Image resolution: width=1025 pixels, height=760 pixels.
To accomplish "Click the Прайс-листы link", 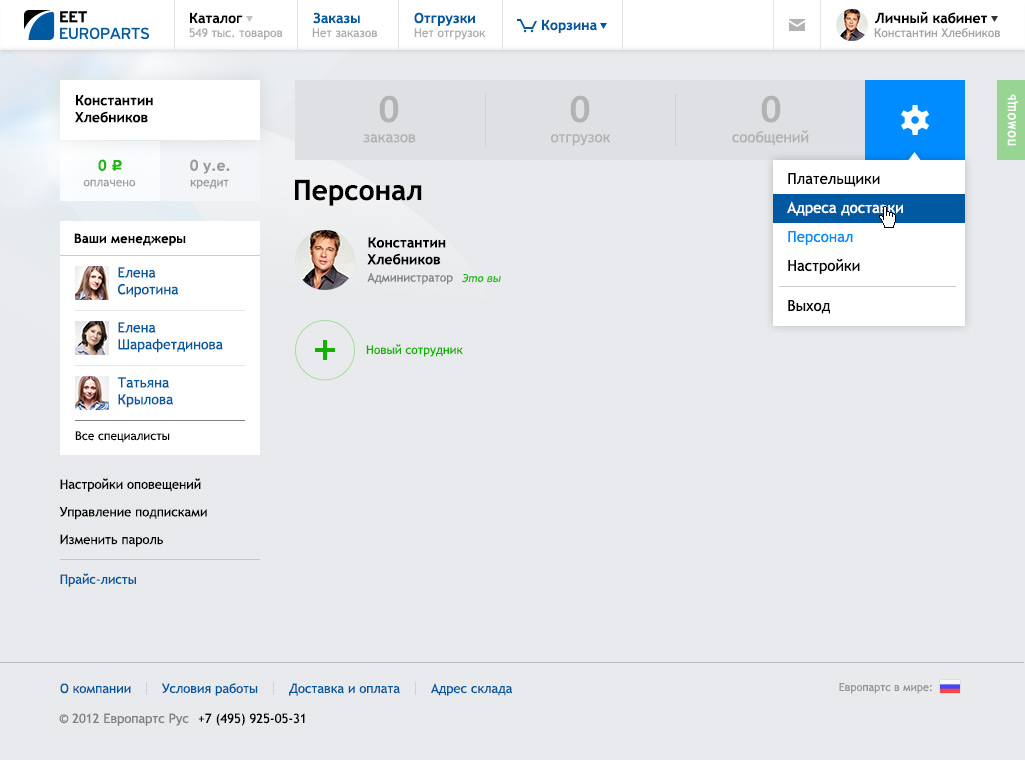I will [98, 579].
